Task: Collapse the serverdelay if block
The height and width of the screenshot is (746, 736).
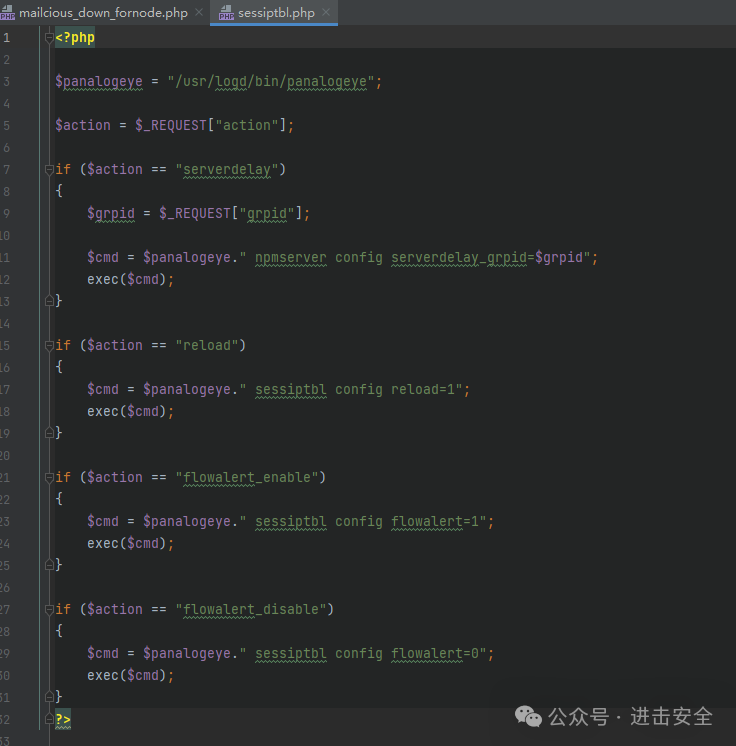Action: coord(49,169)
